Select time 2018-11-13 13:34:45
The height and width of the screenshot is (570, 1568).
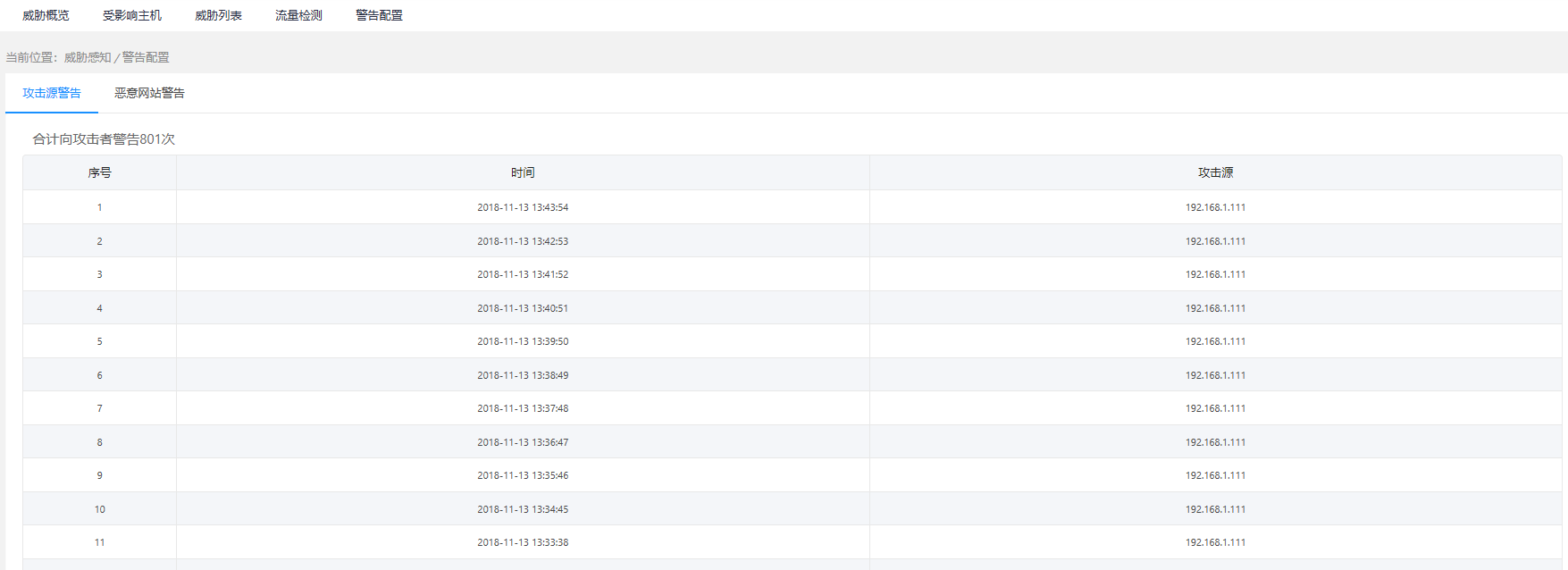[x=523, y=509]
